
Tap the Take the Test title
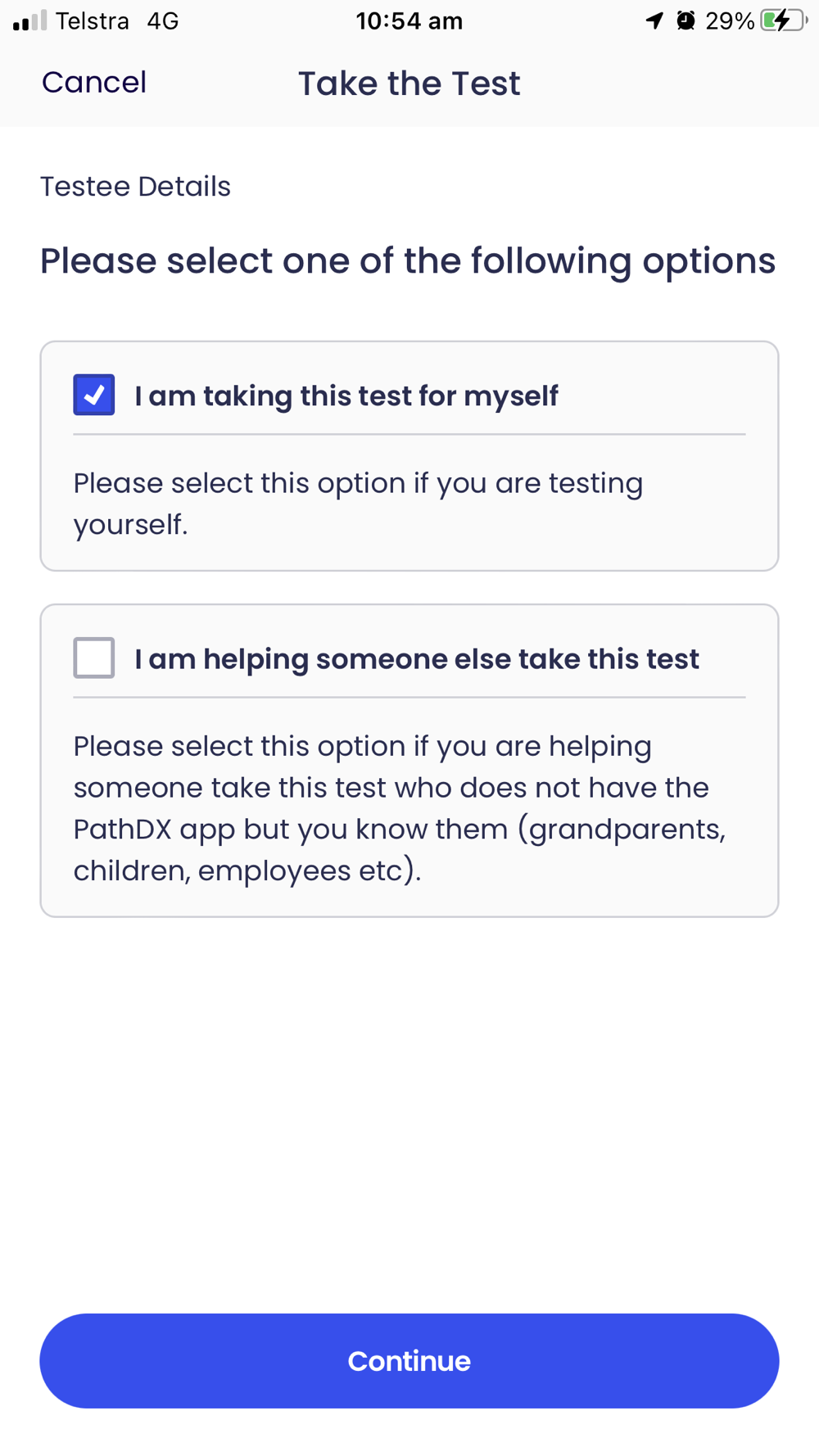409,84
